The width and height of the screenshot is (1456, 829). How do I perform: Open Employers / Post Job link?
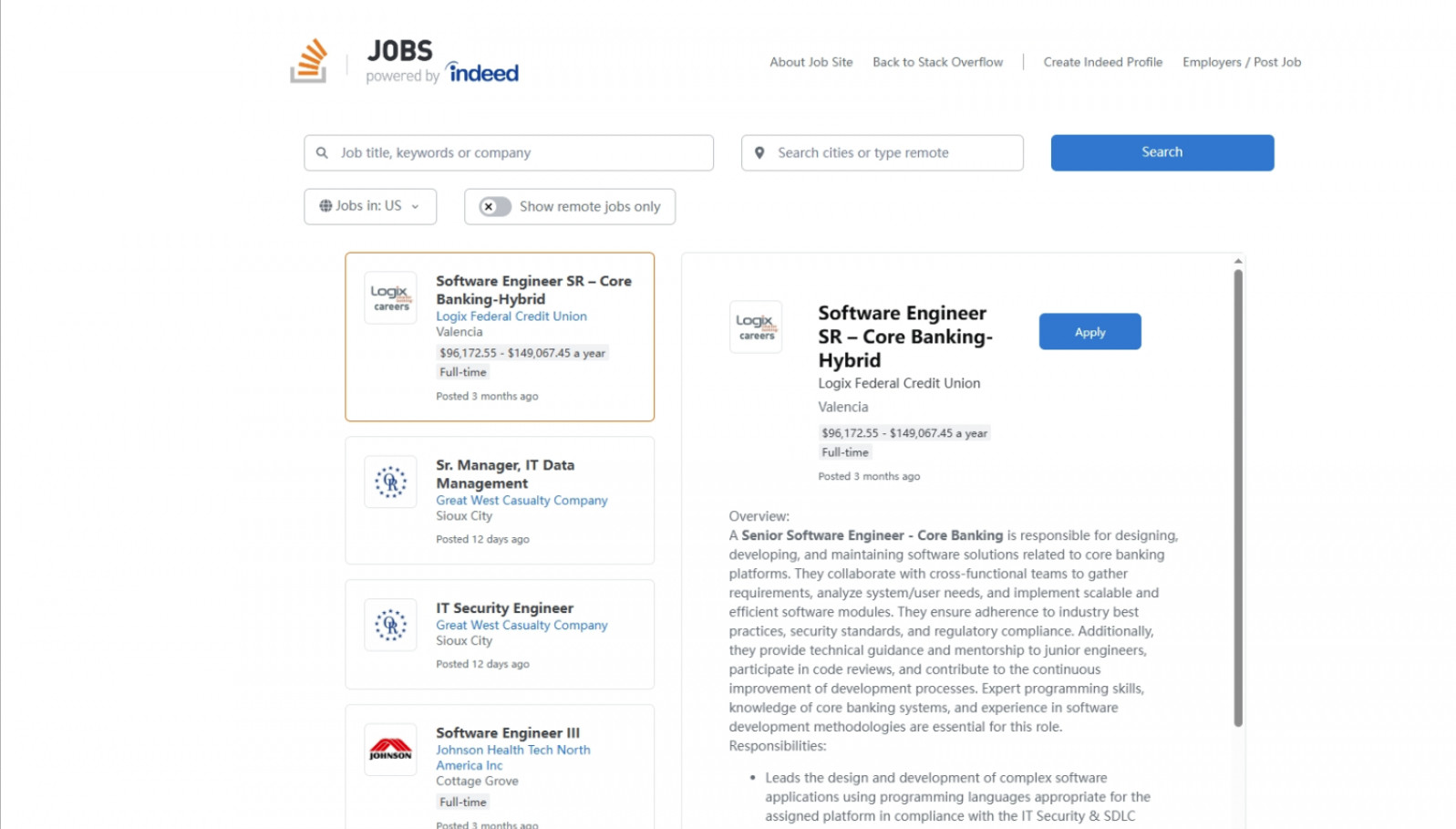1242,62
